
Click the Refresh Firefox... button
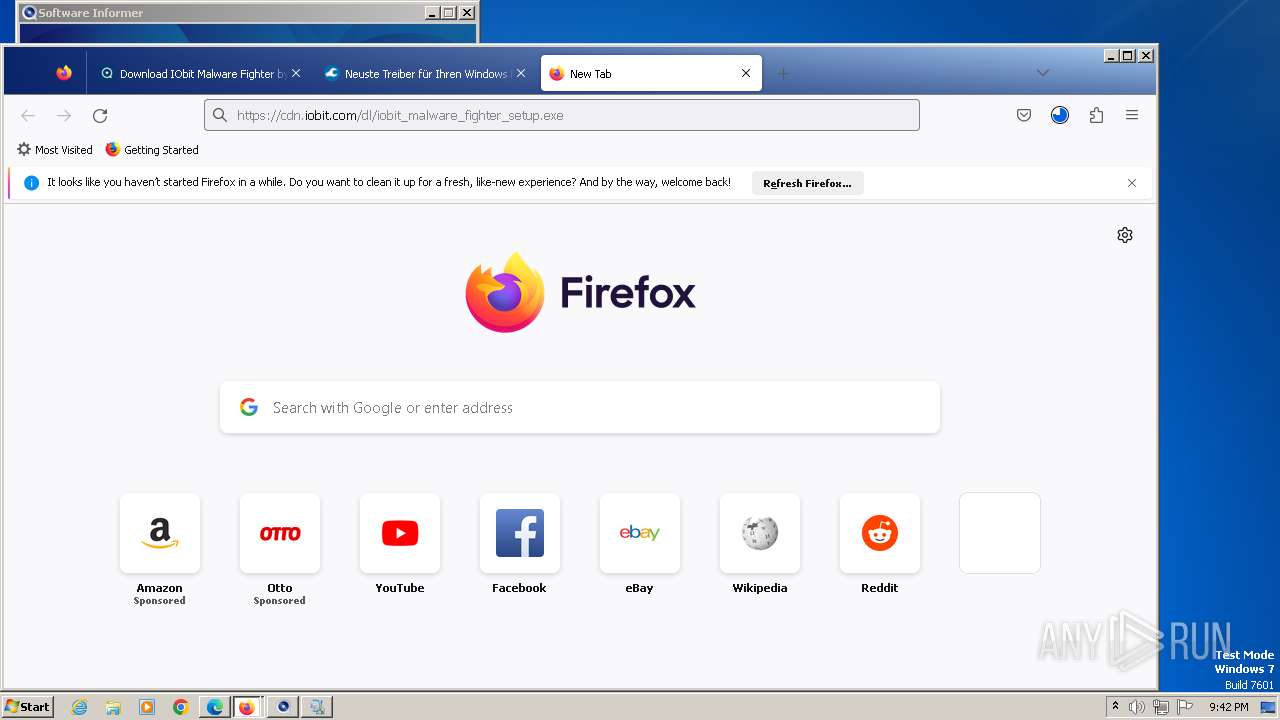pos(807,183)
